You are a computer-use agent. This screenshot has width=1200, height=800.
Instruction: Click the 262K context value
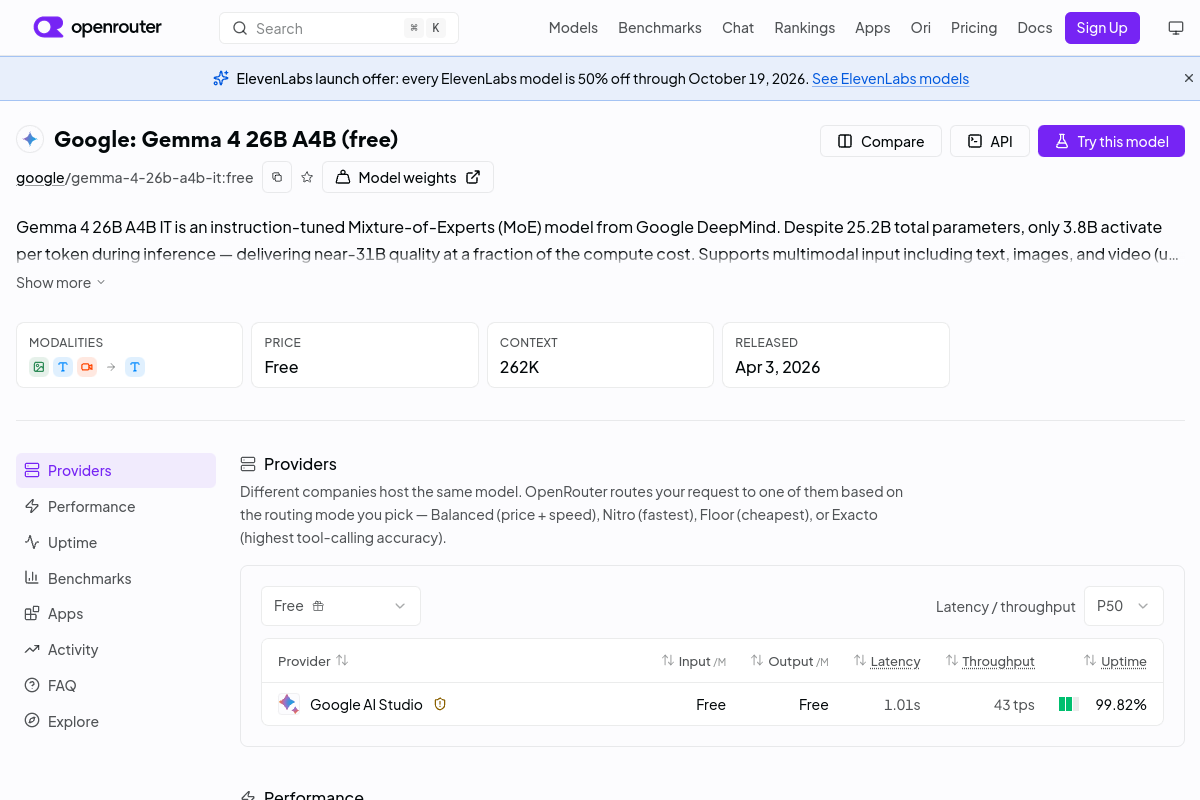520,367
